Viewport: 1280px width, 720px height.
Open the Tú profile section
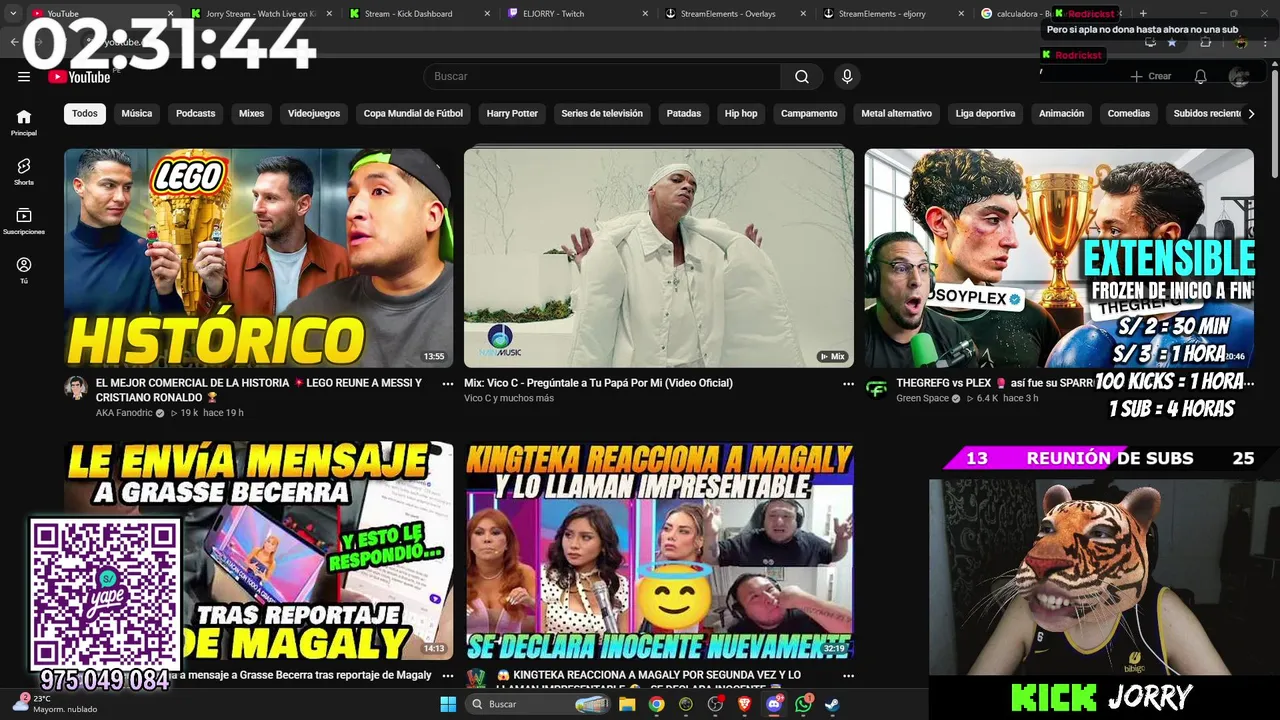tap(24, 270)
